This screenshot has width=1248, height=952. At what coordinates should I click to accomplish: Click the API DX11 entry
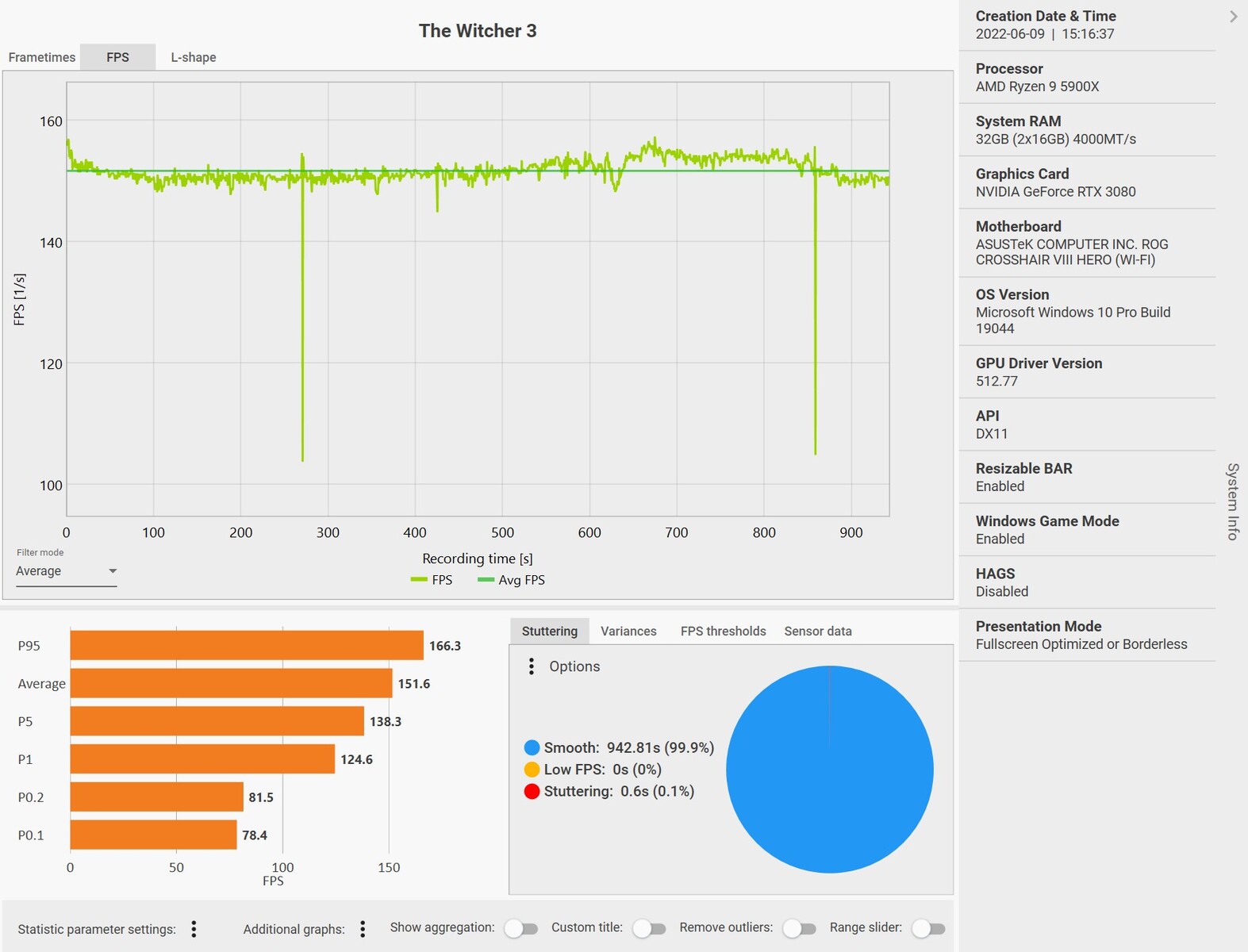coord(1087,424)
